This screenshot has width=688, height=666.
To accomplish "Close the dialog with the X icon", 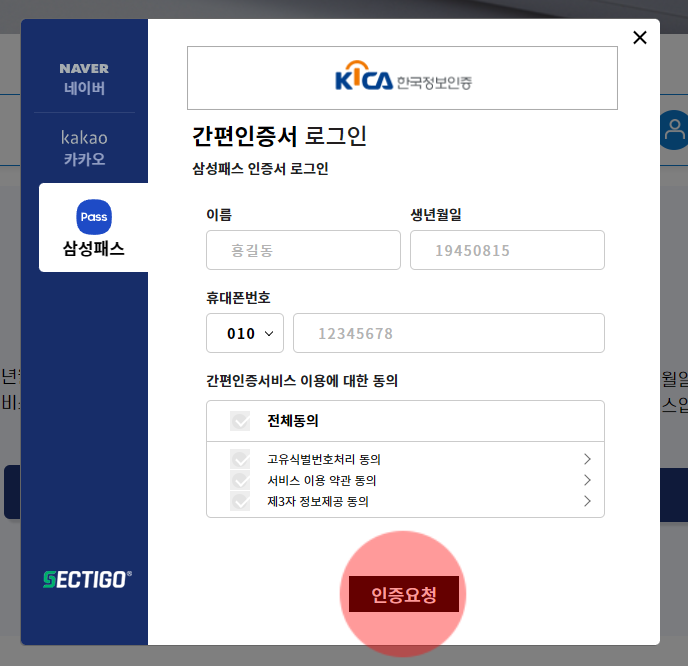I will (640, 38).
